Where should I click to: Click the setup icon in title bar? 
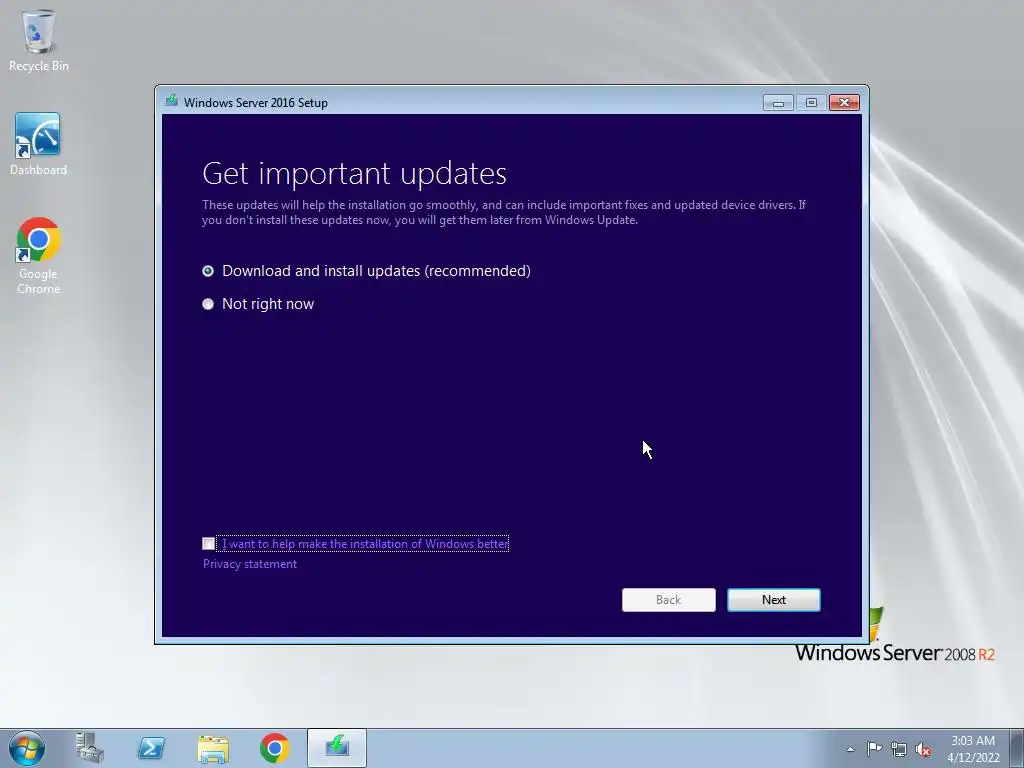(x=172, y=101)
